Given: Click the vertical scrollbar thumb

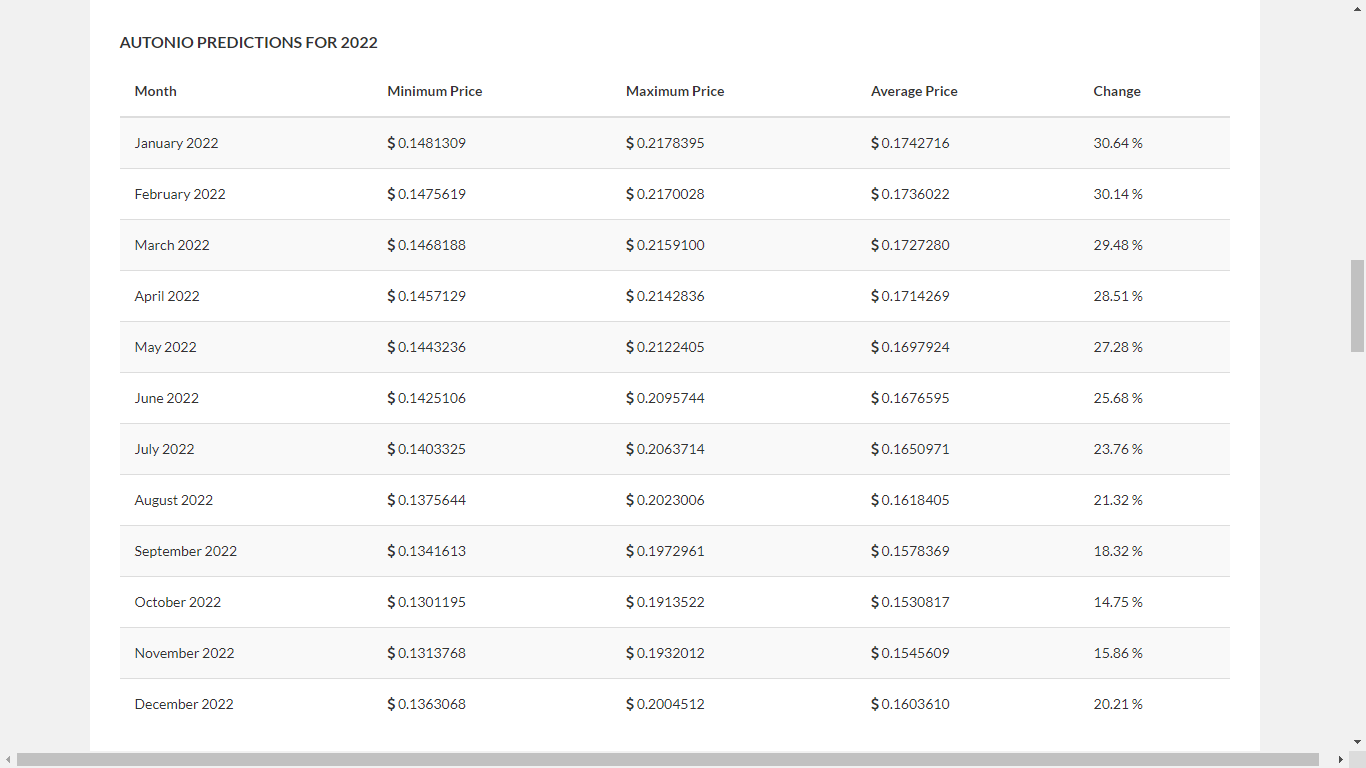Looking at the screenshot, I should click(x=1357, y=306).
